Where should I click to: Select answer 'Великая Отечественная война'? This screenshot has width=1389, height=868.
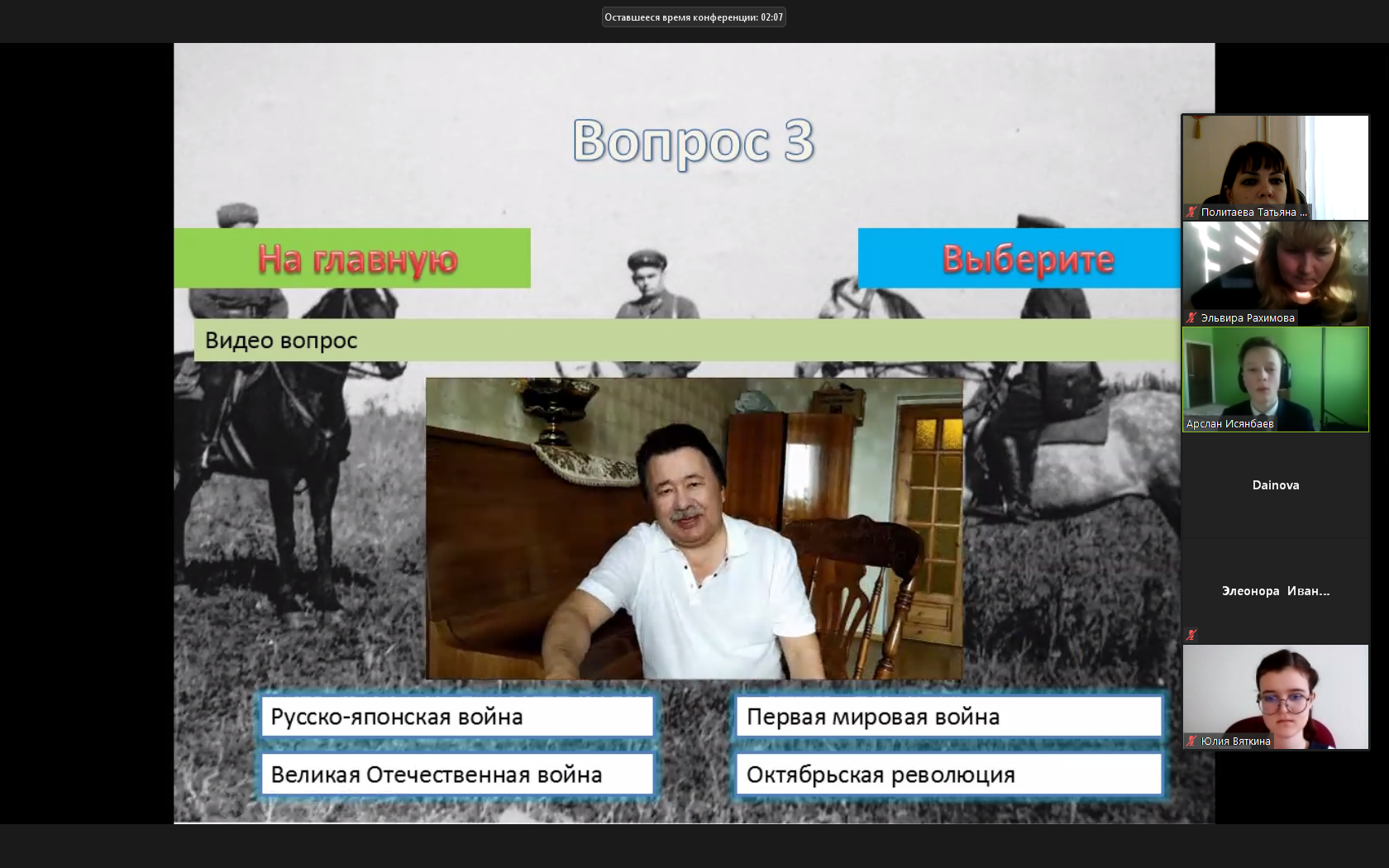pos(456,775)
